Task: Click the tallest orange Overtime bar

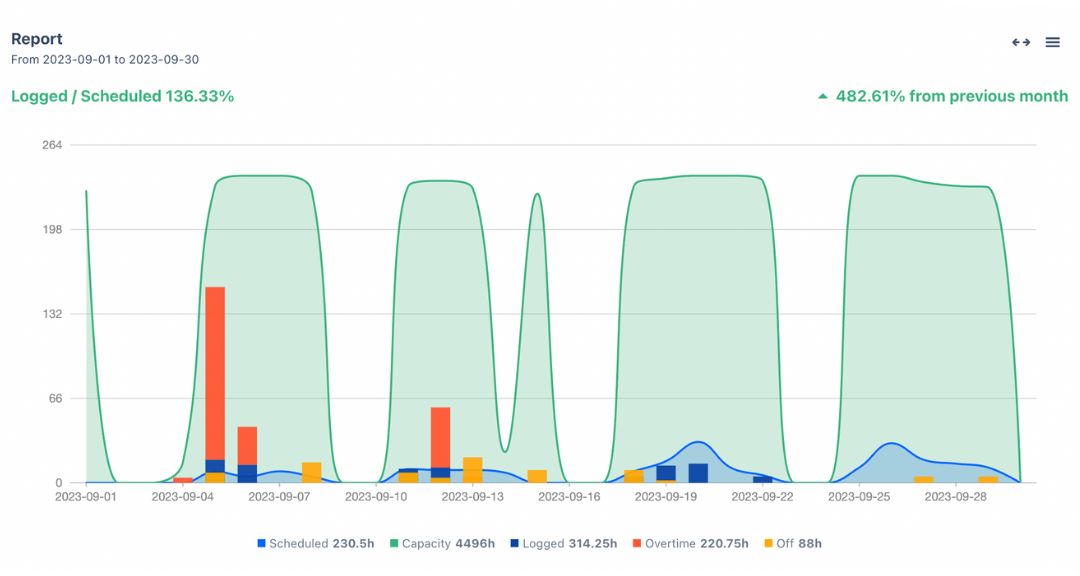Action: 215,370
